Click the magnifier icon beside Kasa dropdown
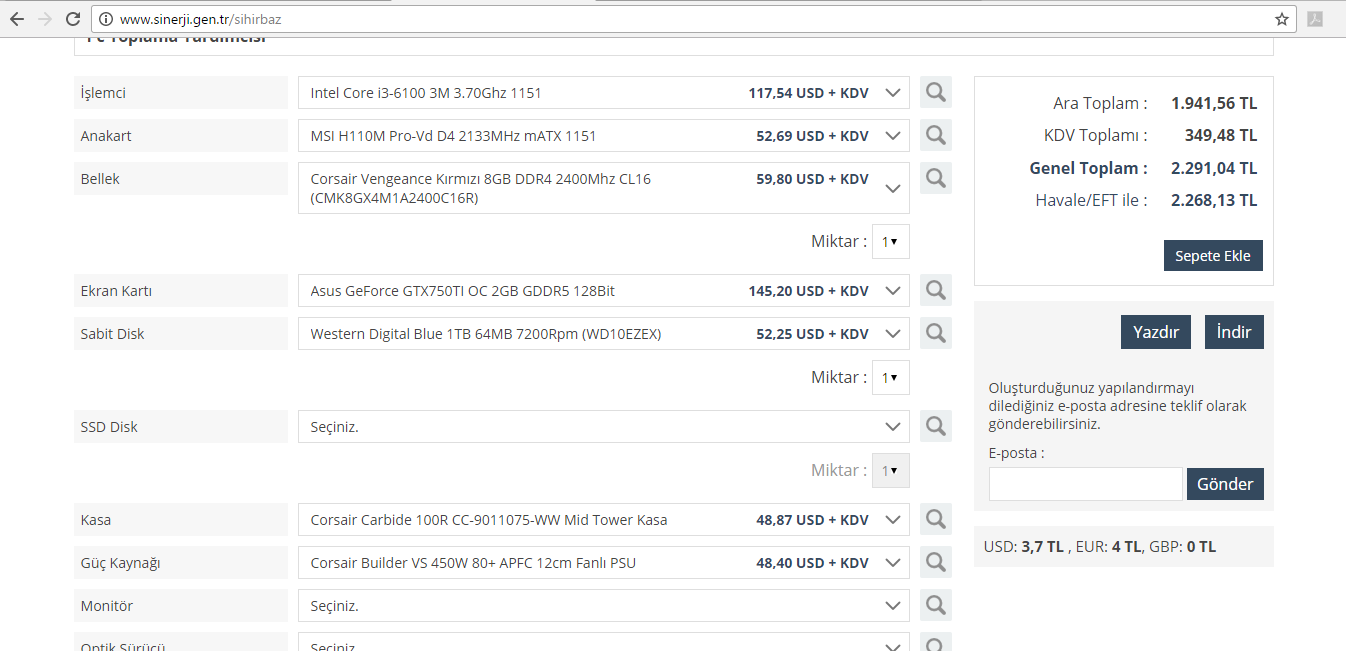Viewport: 1346px width, 651px height. pos(936,519)
